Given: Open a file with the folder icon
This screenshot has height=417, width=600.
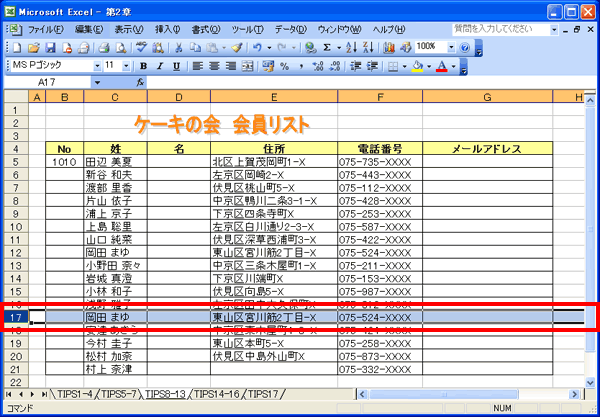Looking at the screenshot, I should [x=34, y=47].
